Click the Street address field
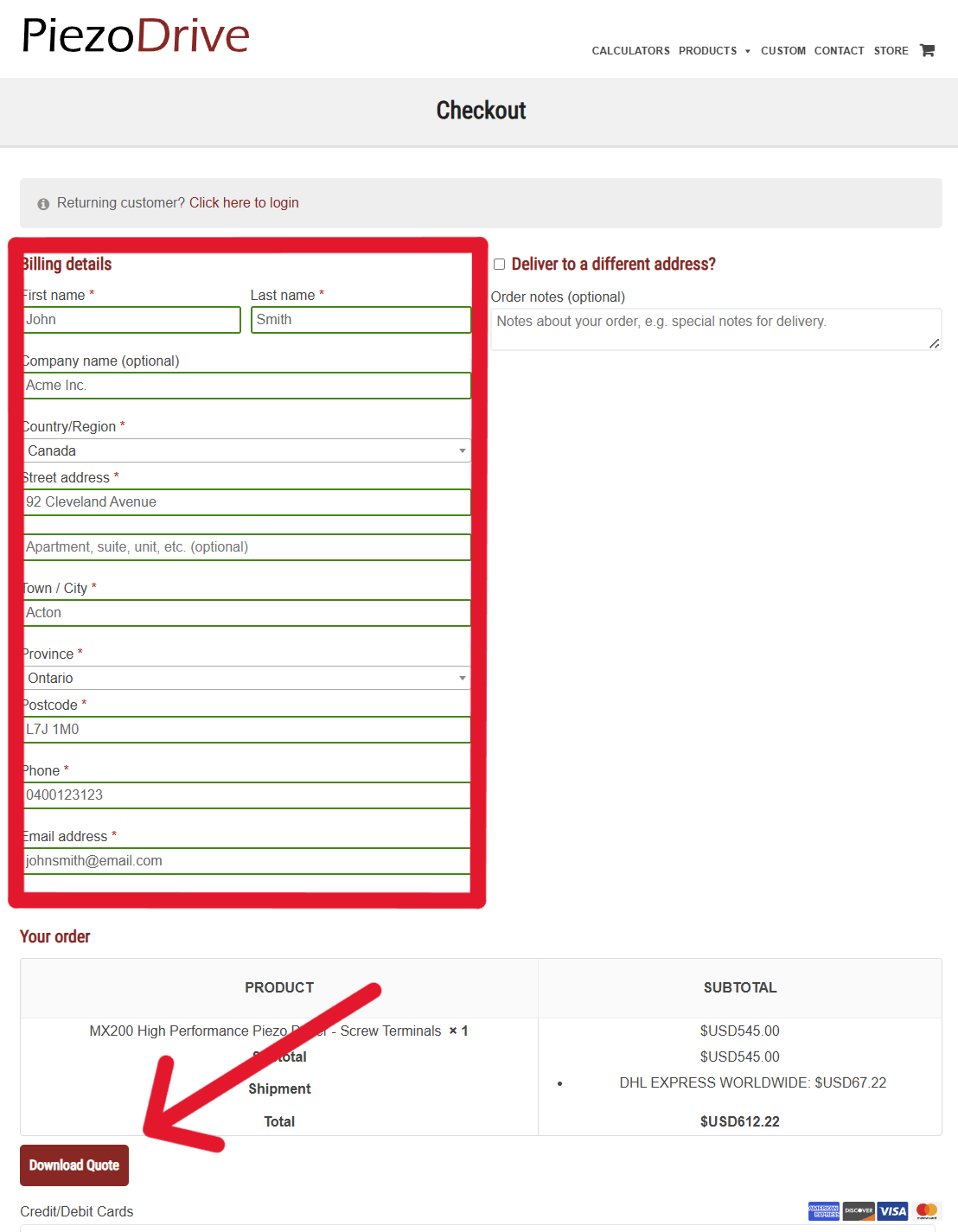The width and height of the screenshot is (958, 1232). pyautogui.click(x=247, y=502)
